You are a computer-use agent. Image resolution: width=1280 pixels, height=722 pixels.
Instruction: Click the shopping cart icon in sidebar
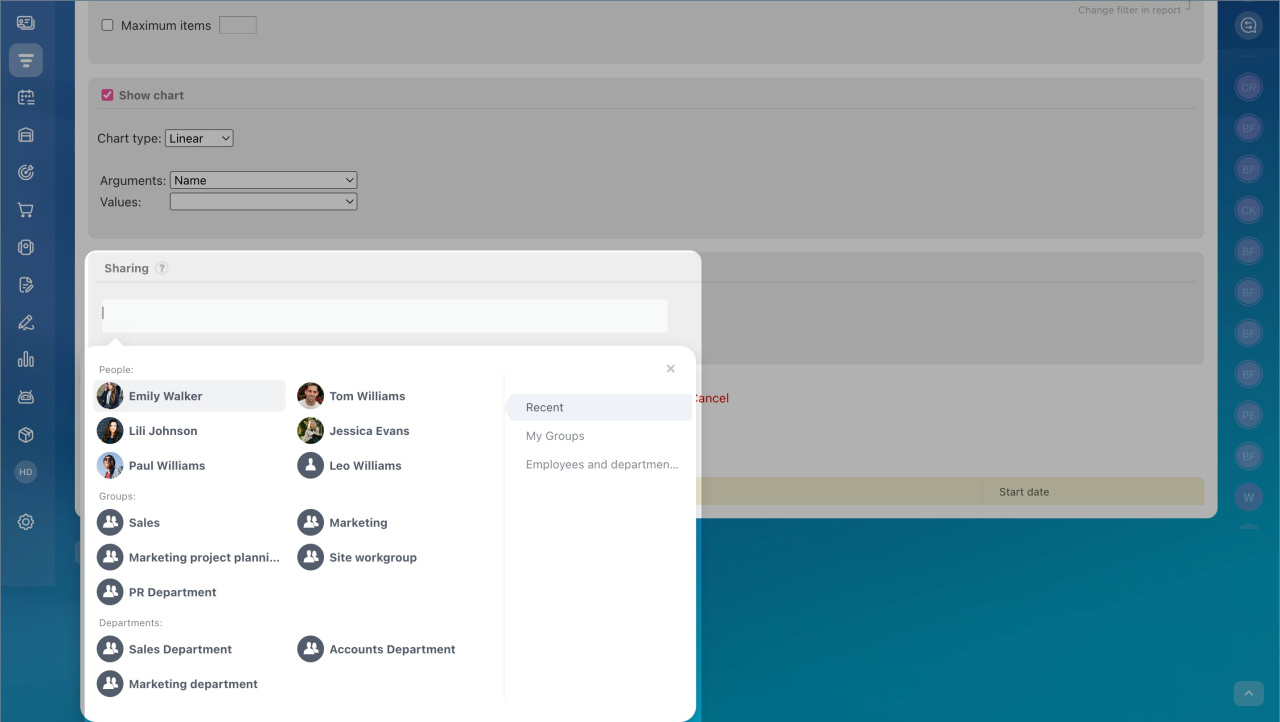tap(26, 210)
